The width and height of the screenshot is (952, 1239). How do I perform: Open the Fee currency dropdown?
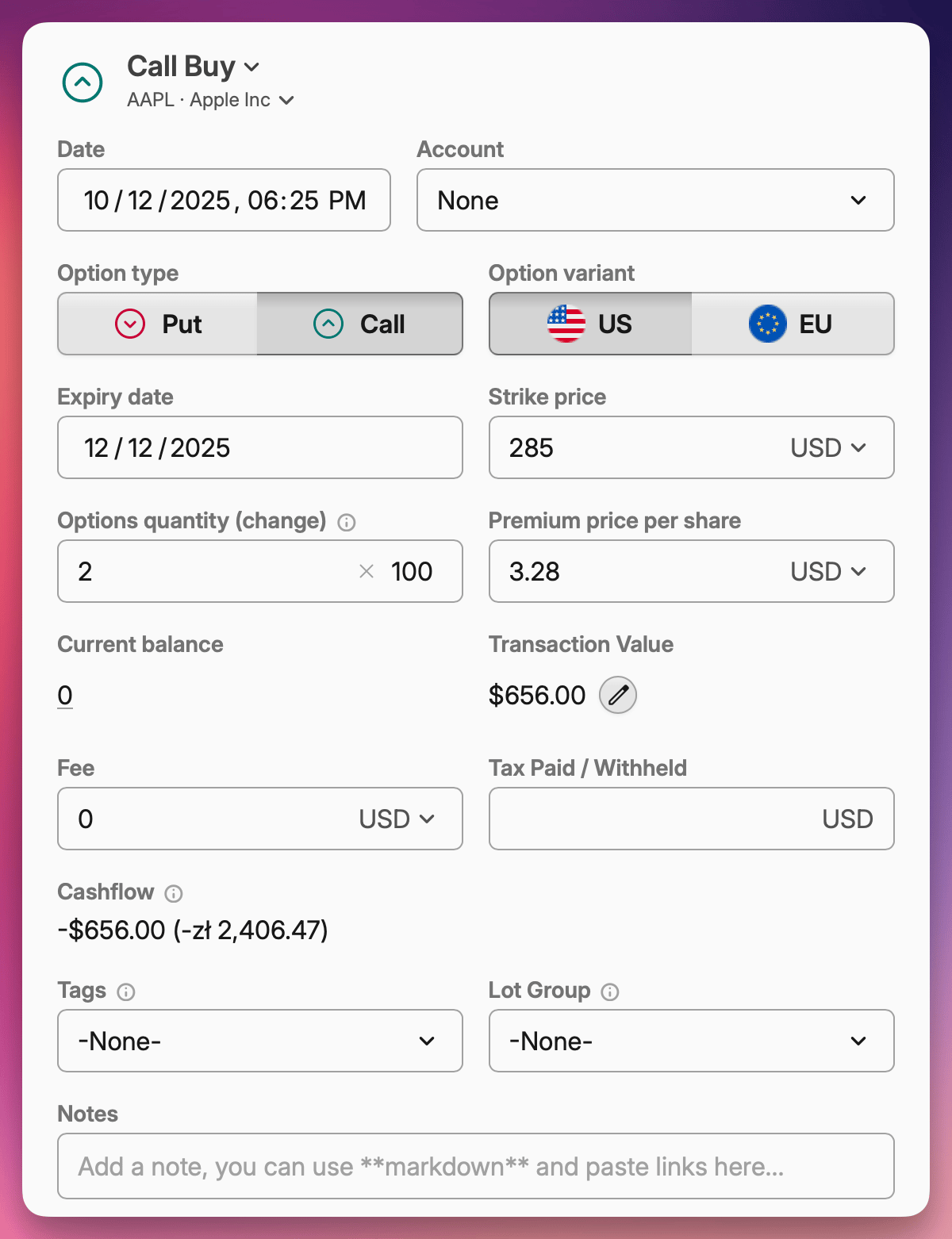click(397, 819)
